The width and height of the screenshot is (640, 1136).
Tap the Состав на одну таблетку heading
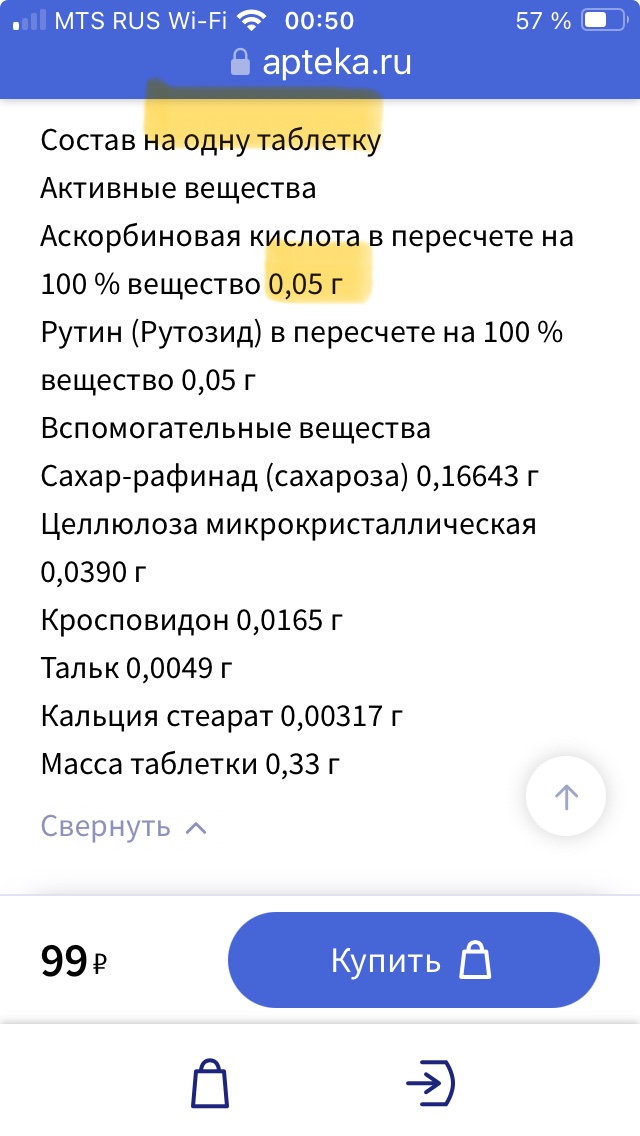tap(210, 140)
